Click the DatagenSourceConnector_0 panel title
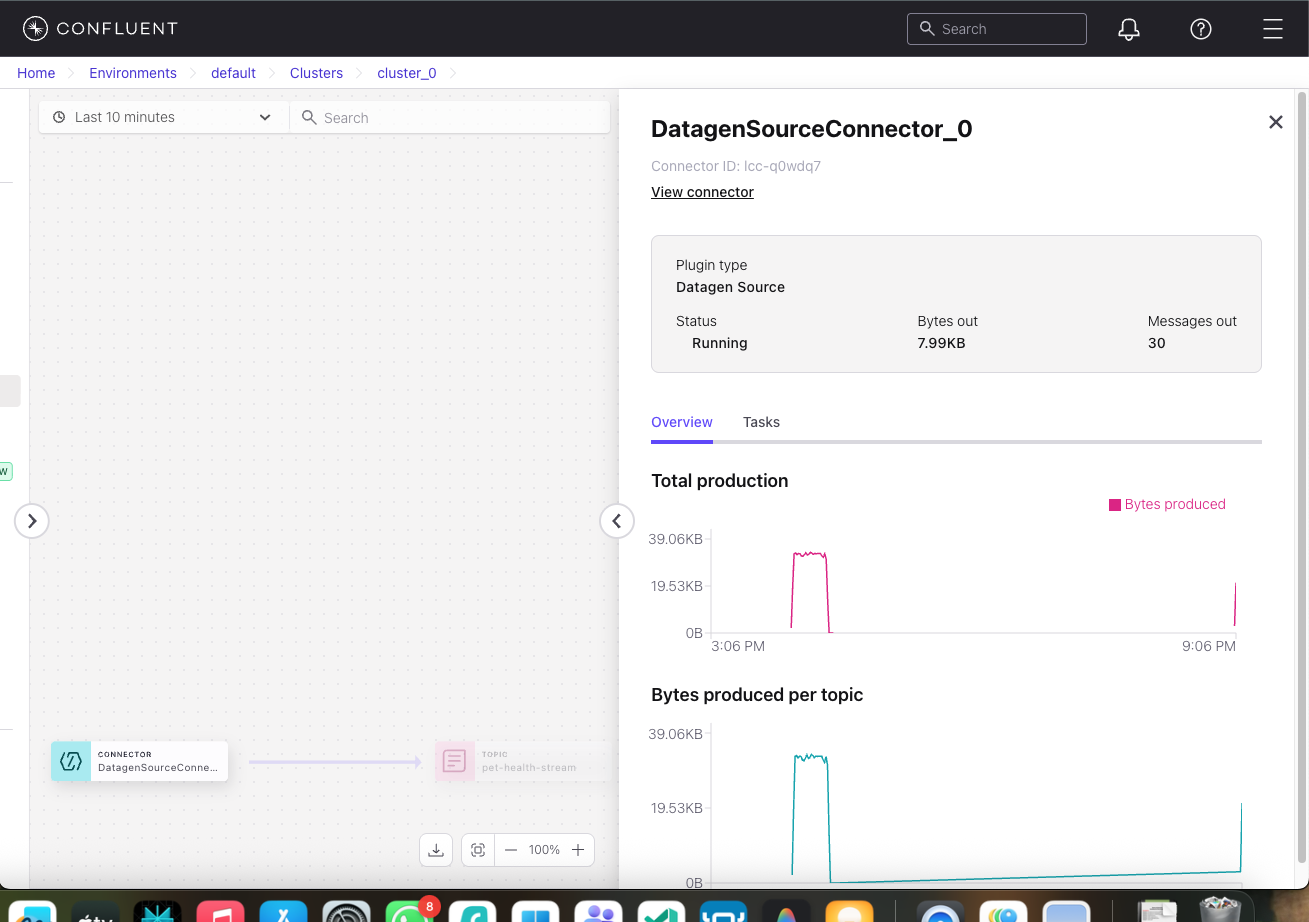1309x922 pixels. click(x=812, y=129)
